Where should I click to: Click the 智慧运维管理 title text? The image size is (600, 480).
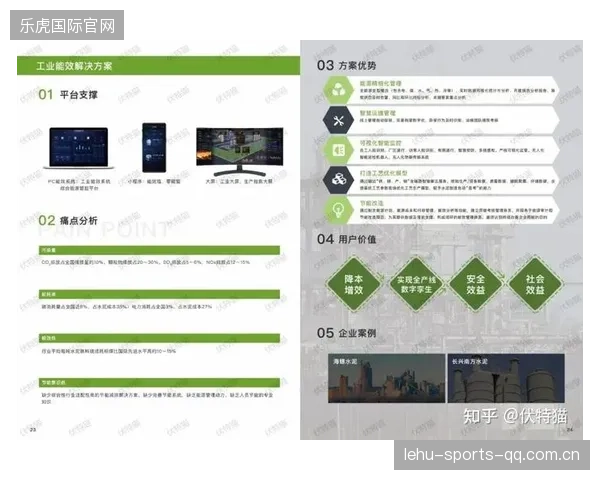pyautogui.click(x=378, y=113)
